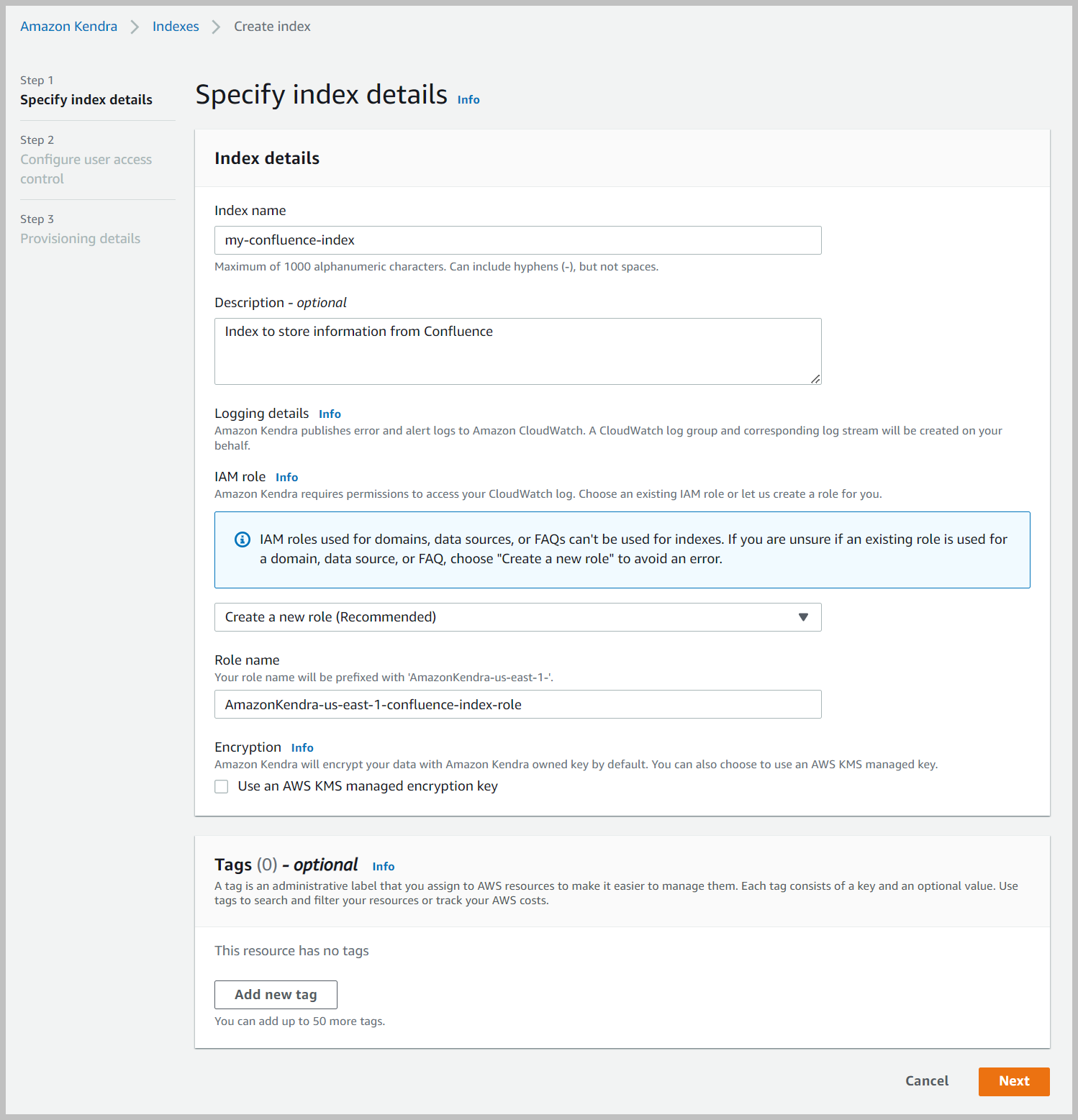The width and height of the screenshot is (1078, 1120).
Task: Click the Add new tag button
Action: [276, 994]
